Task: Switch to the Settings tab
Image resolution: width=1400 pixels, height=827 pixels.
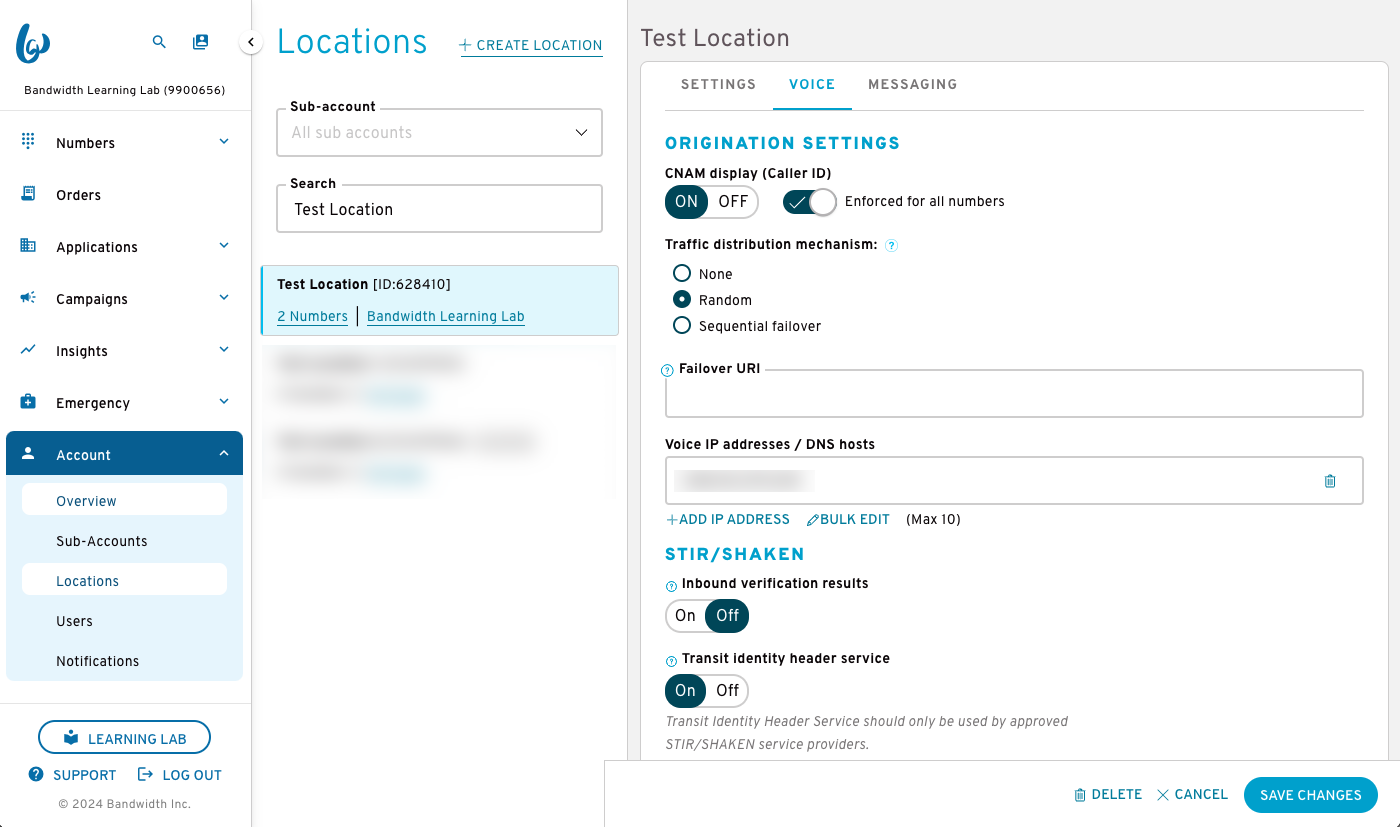Action: 718,84
